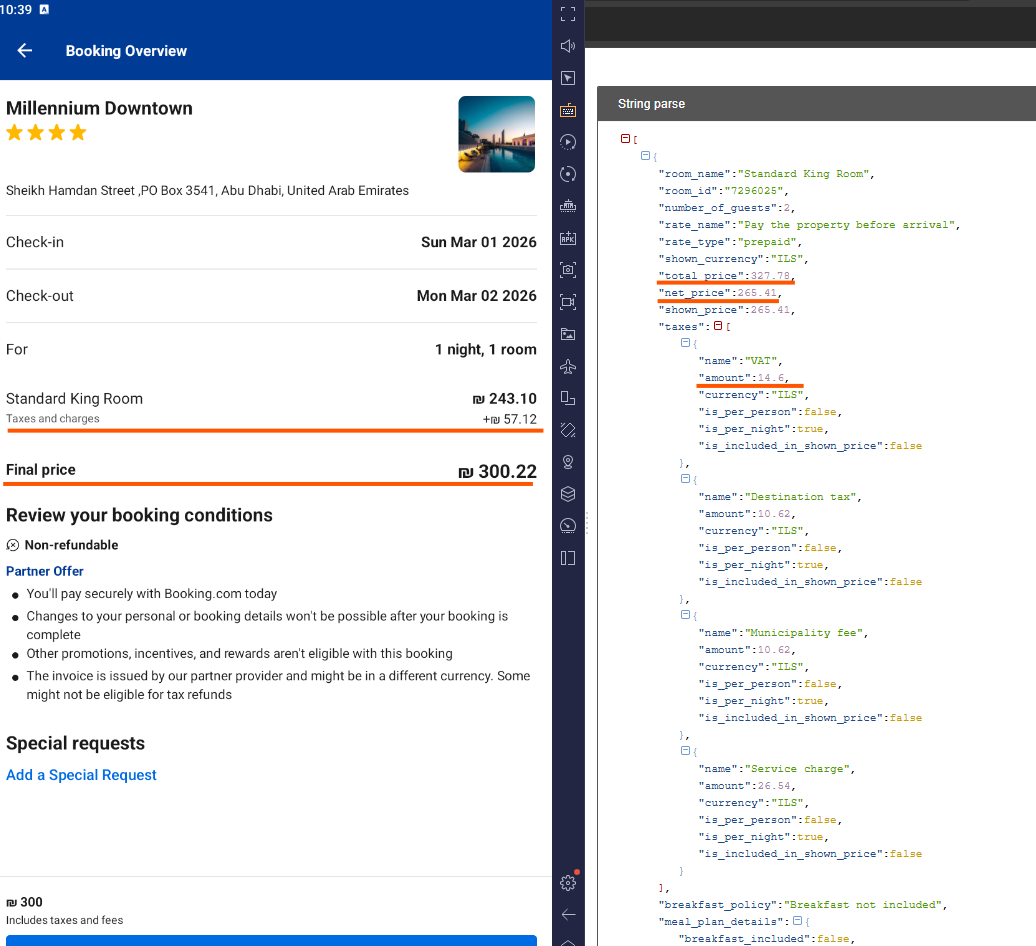
Task: Start screen recording with the video icon
Action: 568,302
